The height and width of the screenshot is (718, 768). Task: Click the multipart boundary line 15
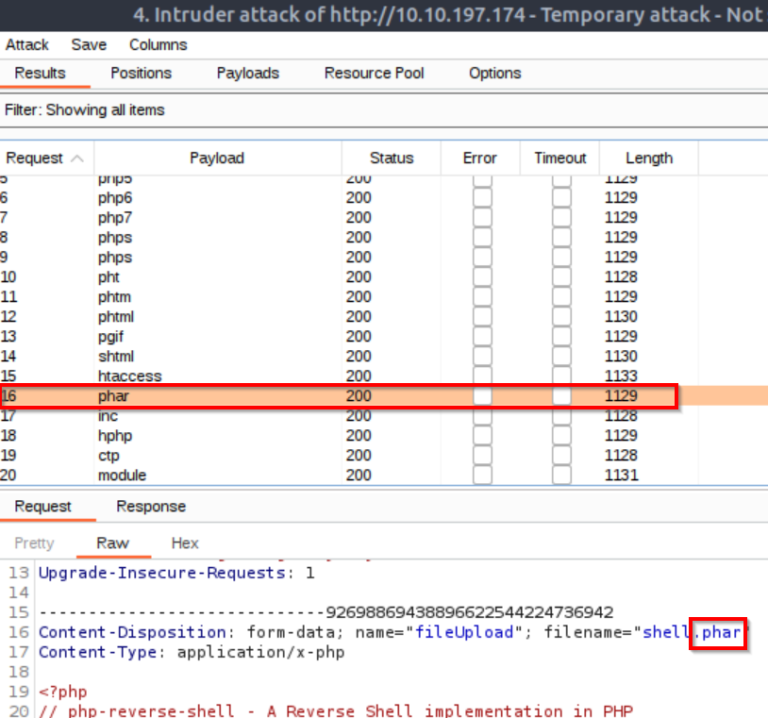click(326, 613)
